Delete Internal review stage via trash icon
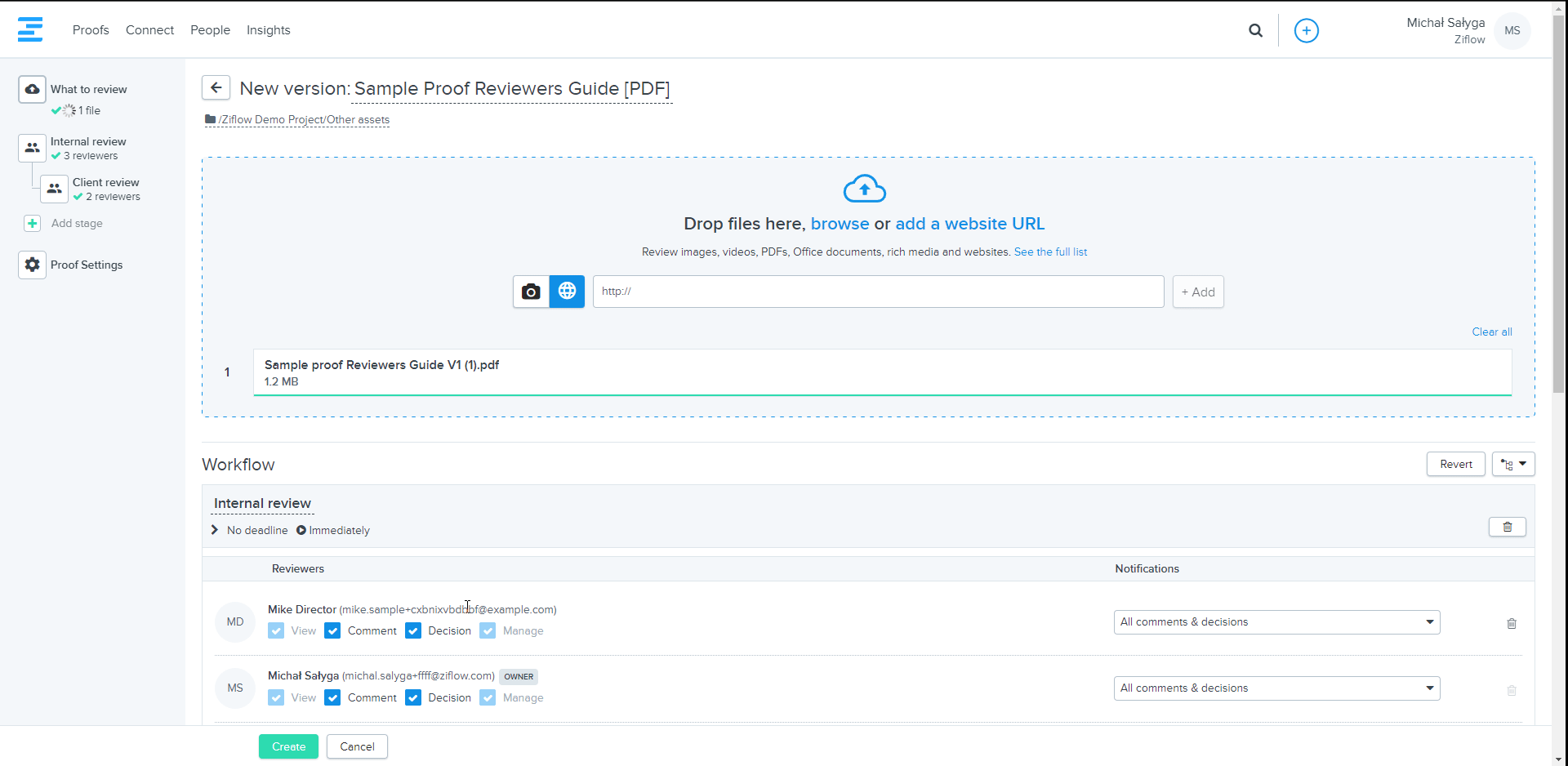 pos(1507,528)
